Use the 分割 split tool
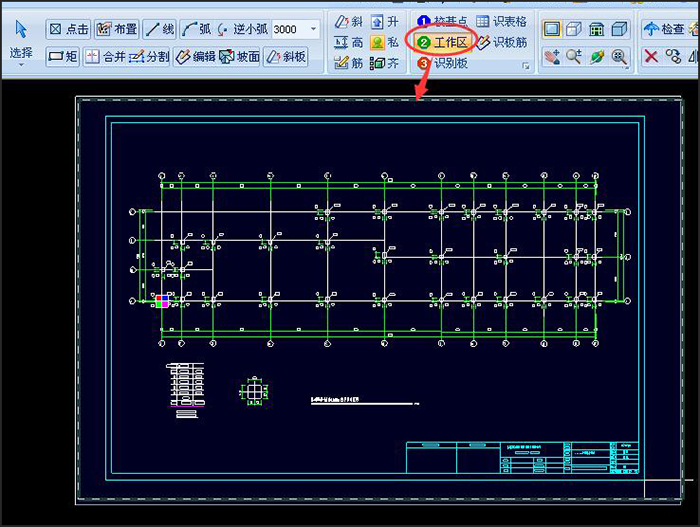 click(x=150, y=57)
